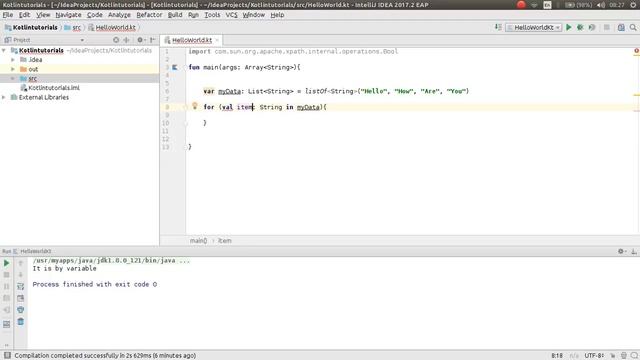Expand External Libraries node
Viewport: 640px width, 360px height.
coord(4,97)
